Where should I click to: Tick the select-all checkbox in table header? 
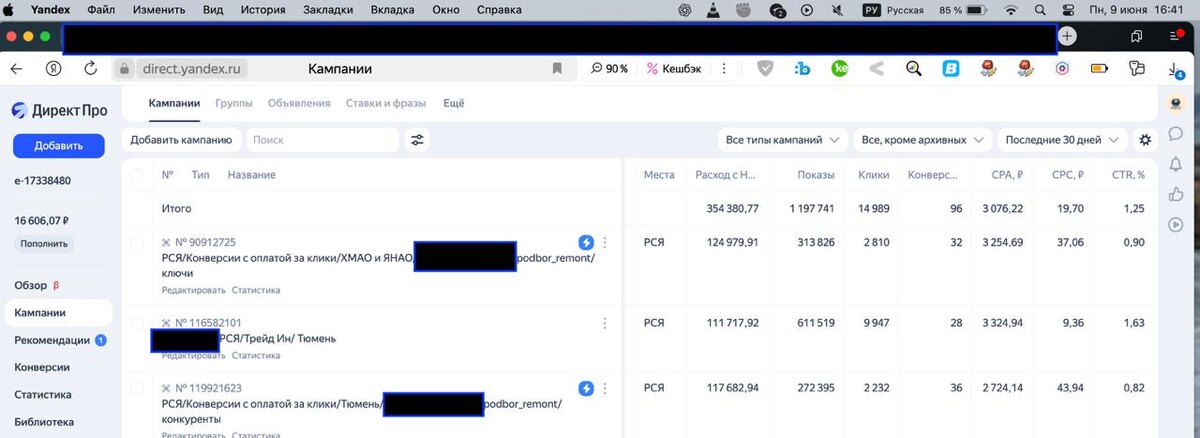(137, 175)
